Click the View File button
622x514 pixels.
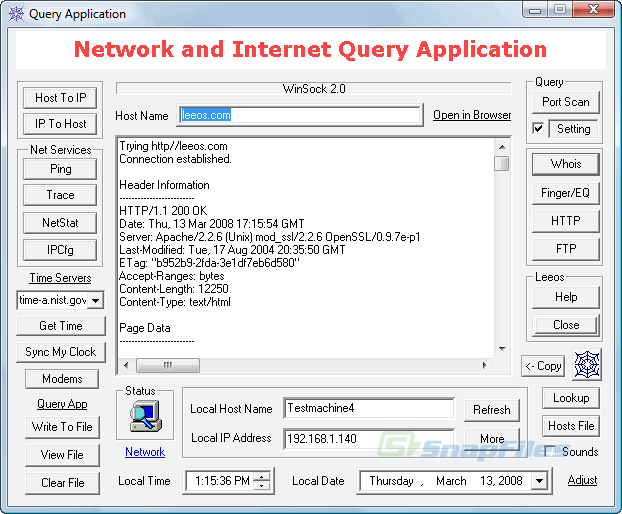tap(62, 455)
